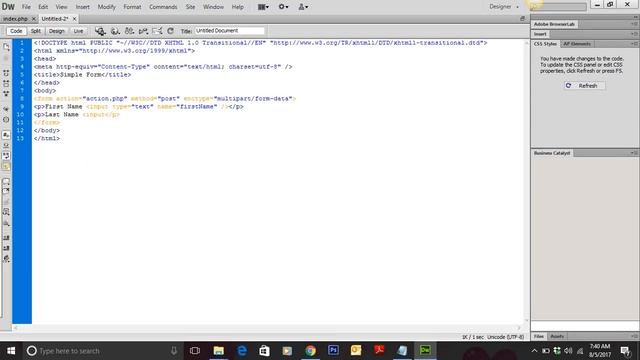Click the Balance Braces coding icon

6,120
